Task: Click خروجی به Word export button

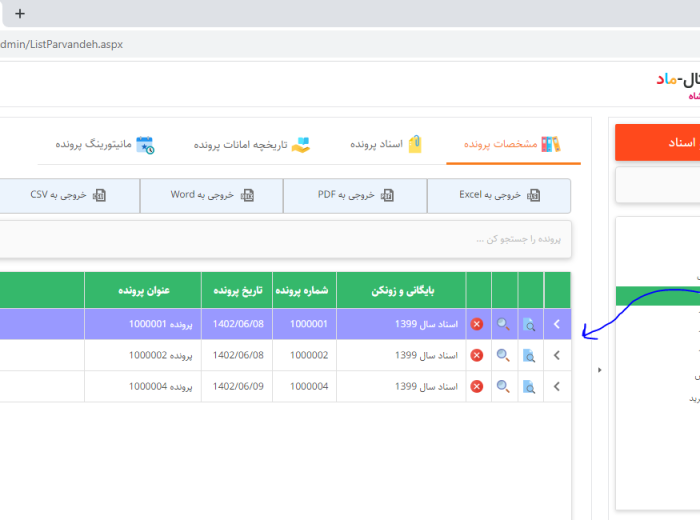Action: (x=211, y=196)
